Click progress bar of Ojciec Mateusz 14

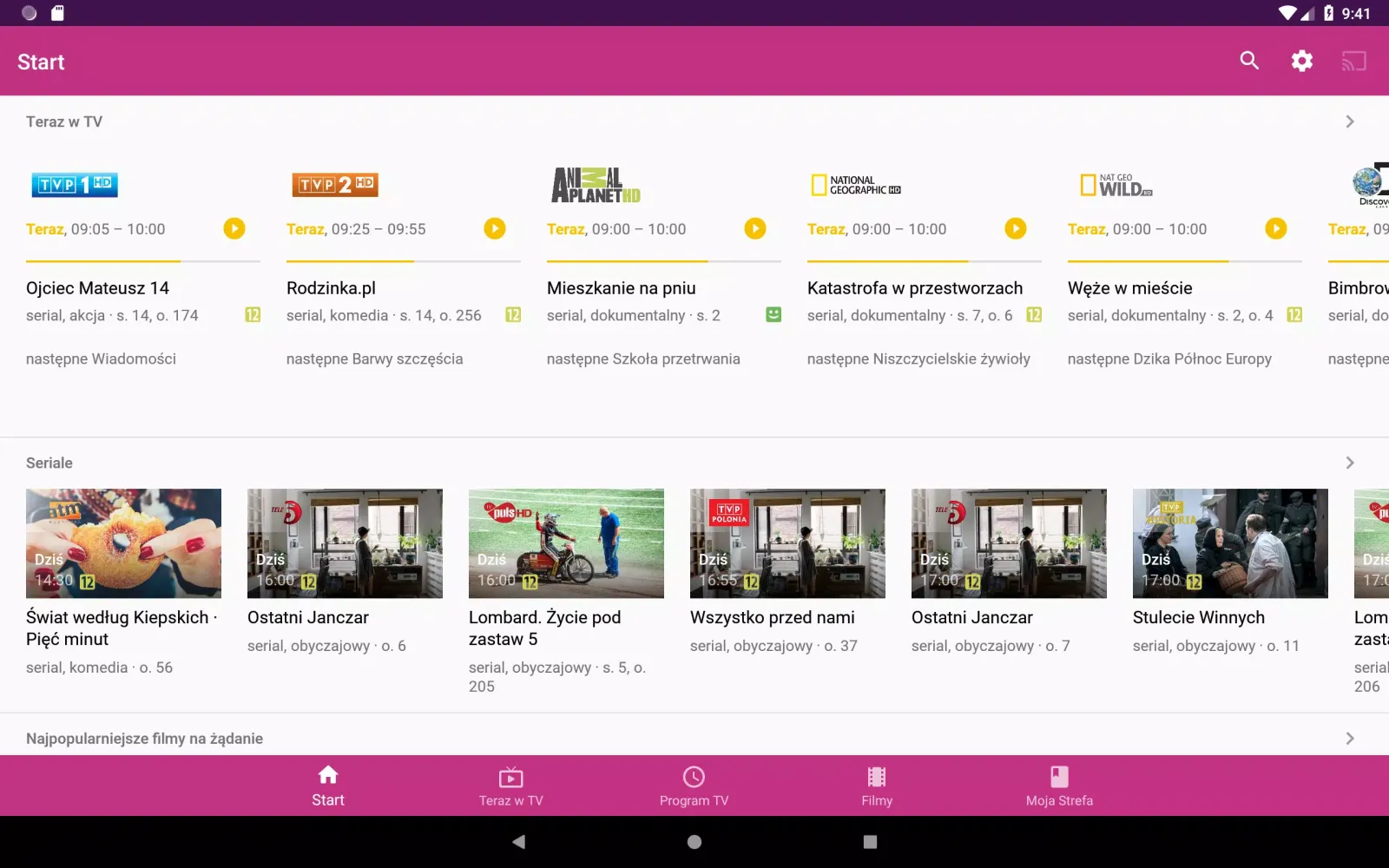point(143,260)
